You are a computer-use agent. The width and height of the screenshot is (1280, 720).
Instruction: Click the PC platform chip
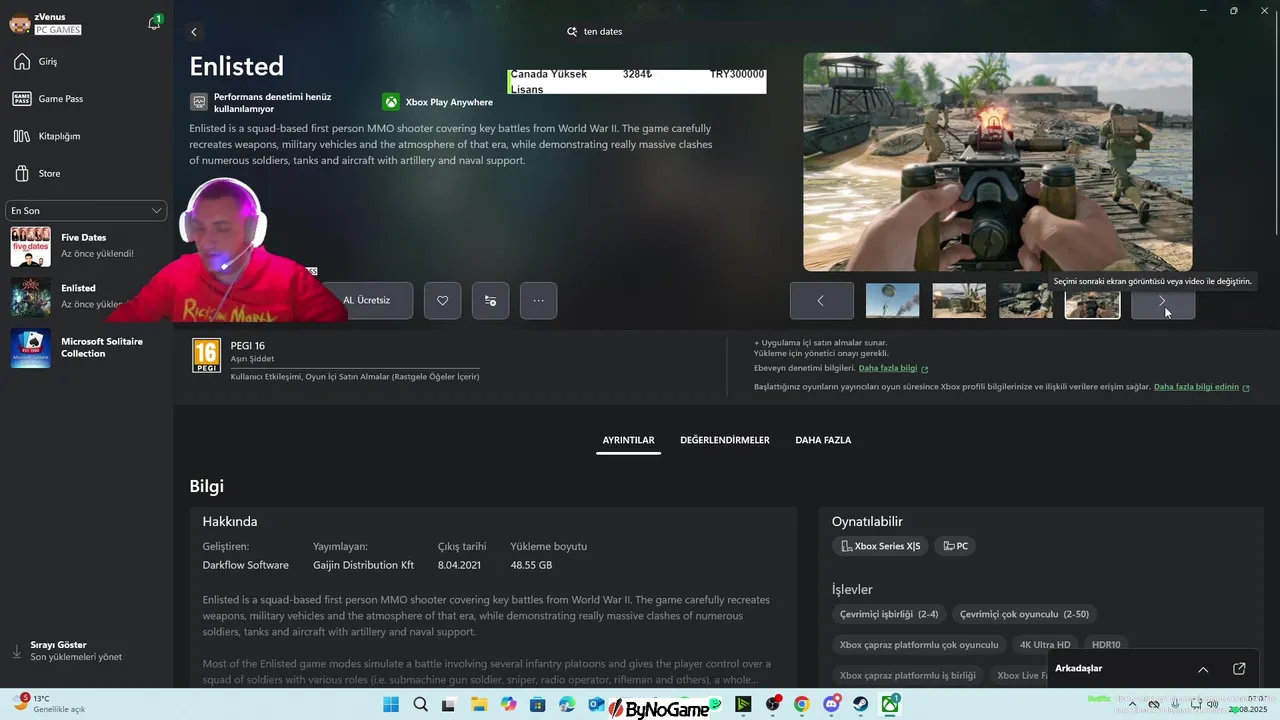click(x=955, y=546)
